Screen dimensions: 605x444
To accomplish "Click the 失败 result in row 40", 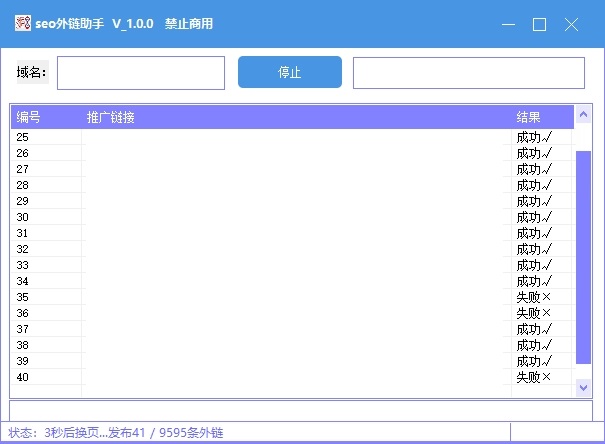I will click(534, 377).
